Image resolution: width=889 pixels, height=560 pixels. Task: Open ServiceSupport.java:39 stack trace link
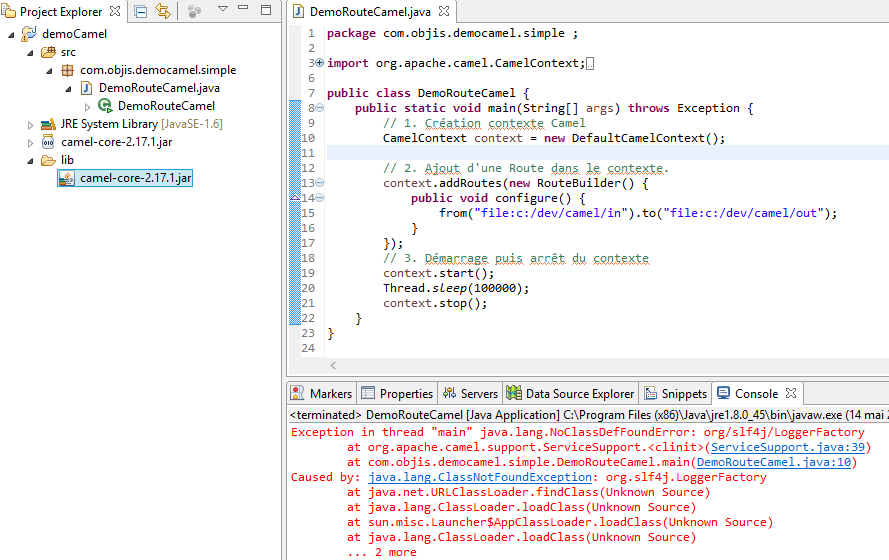tap(788, 447)
